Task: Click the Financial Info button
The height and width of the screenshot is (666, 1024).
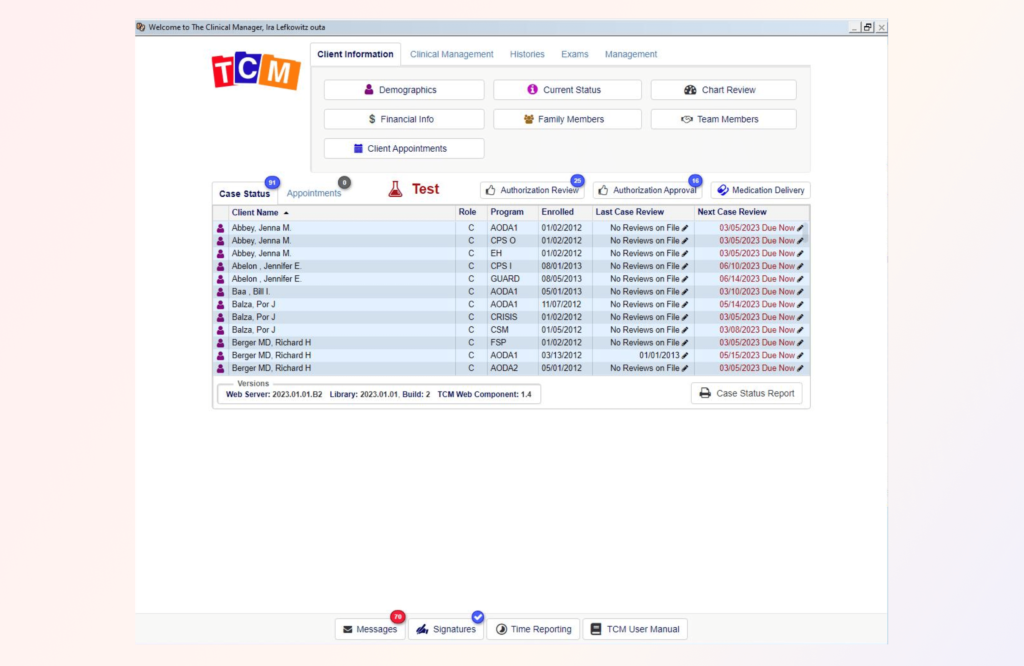Action: (x=403, y=118)
